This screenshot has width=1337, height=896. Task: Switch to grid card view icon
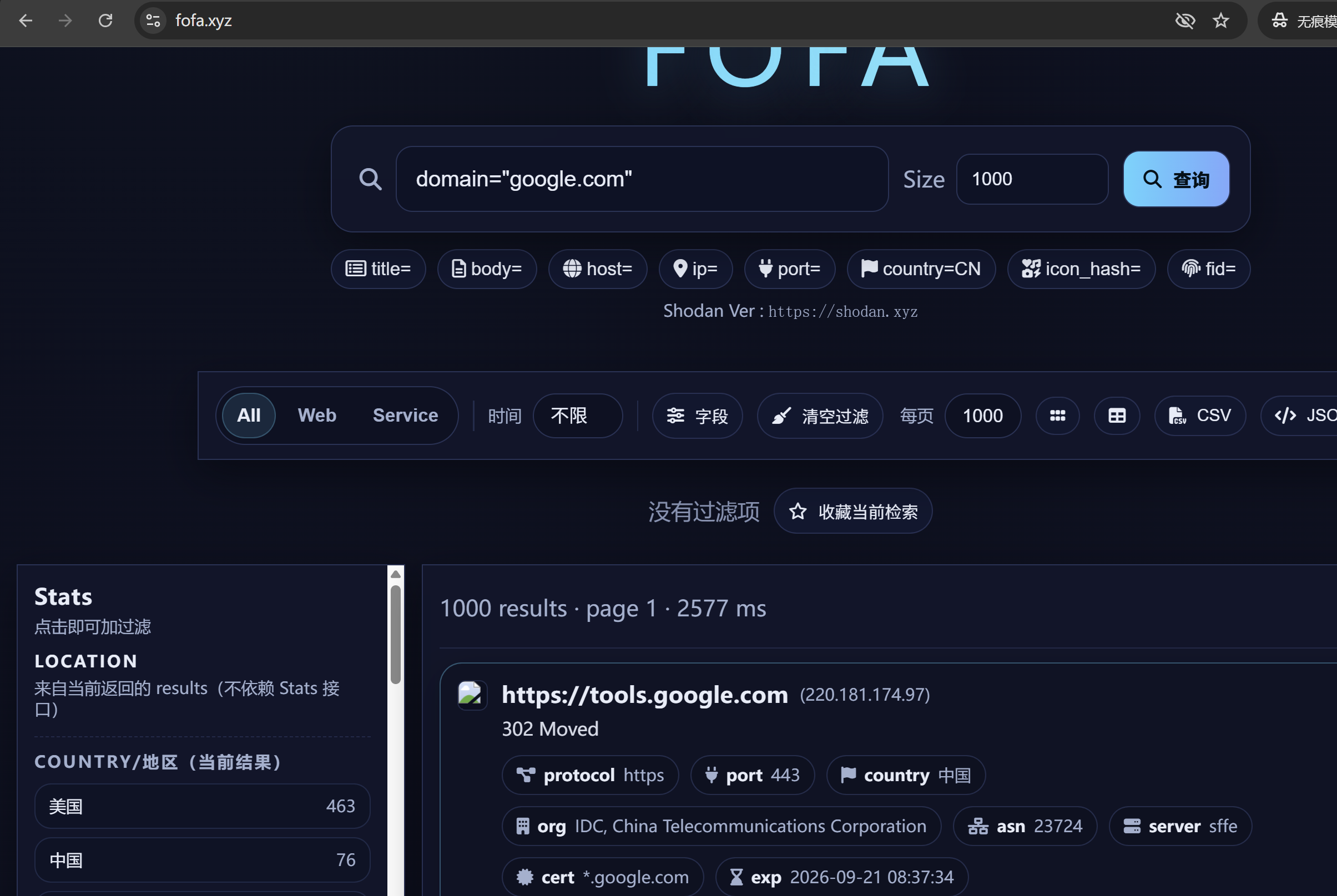pyautogui.click(x=1057, y=416)
